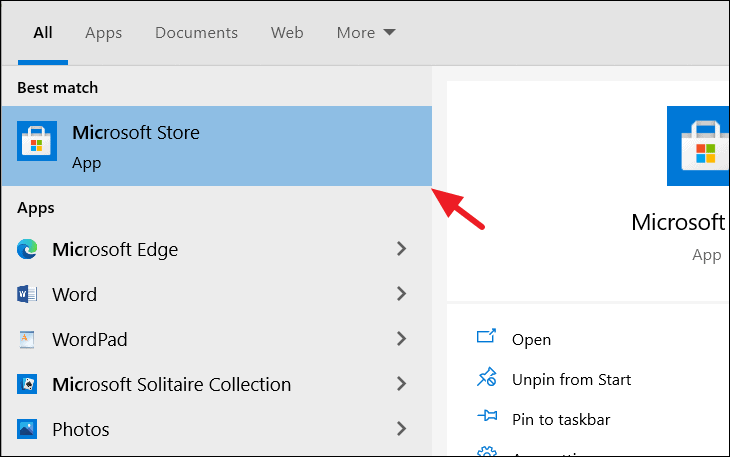Open the Microsoft Store best match result
This screenshot has width=730, height=457.
216,146
